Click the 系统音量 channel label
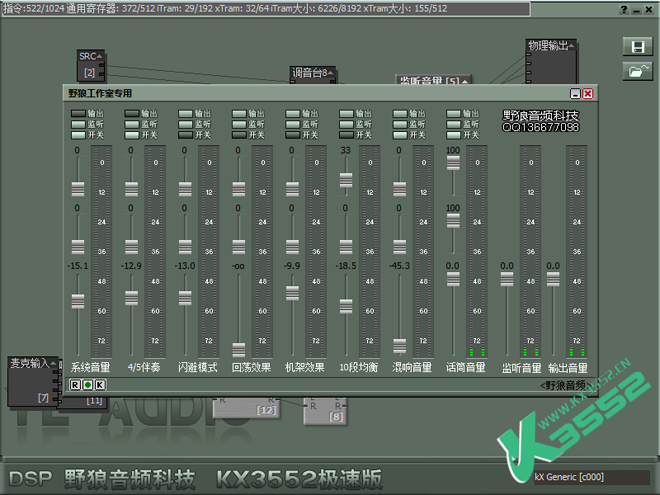This screenshot has height=495, width=660. point(90,367)
